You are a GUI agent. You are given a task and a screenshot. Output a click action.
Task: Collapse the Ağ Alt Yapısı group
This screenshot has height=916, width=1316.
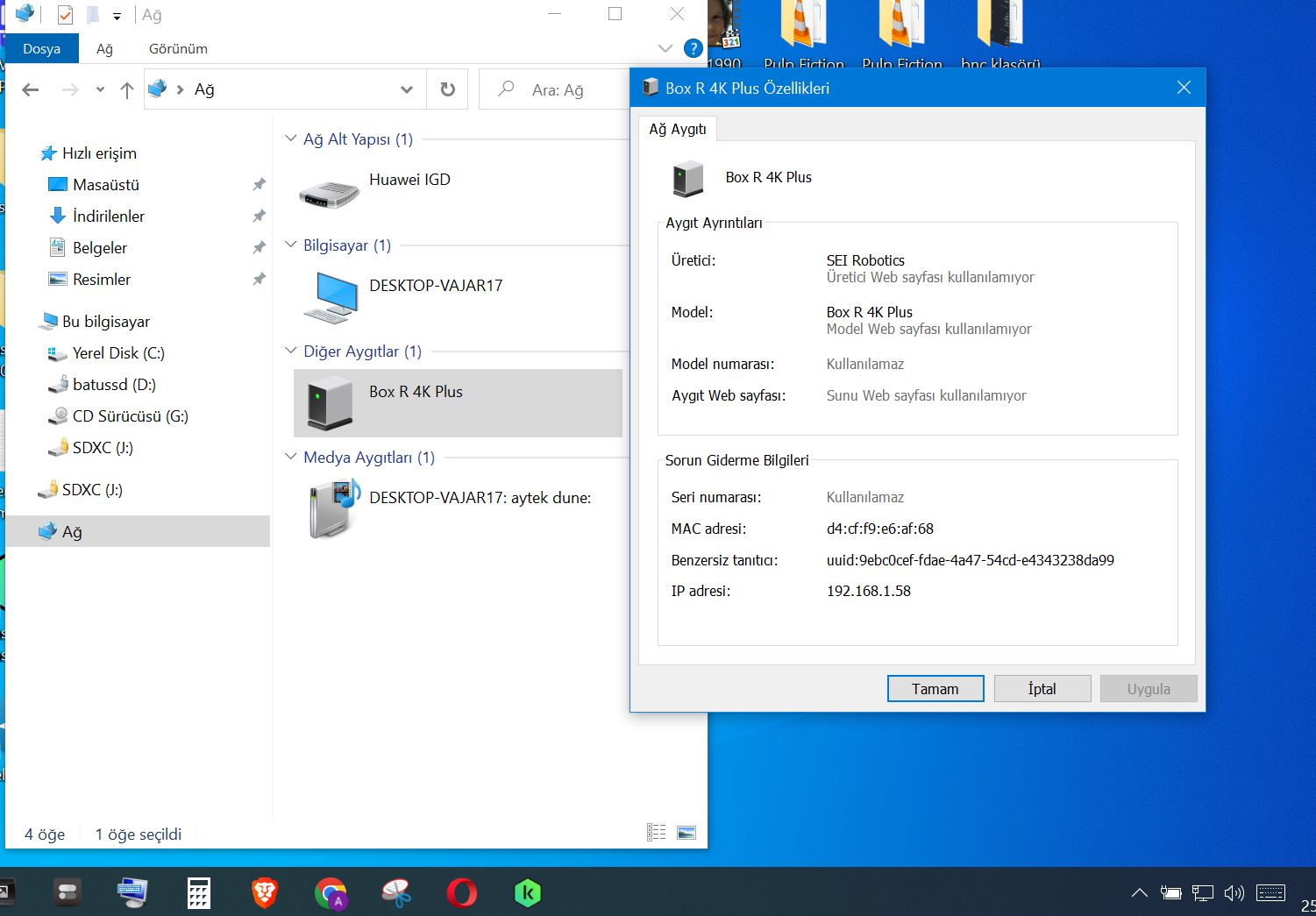click(291, 138)
